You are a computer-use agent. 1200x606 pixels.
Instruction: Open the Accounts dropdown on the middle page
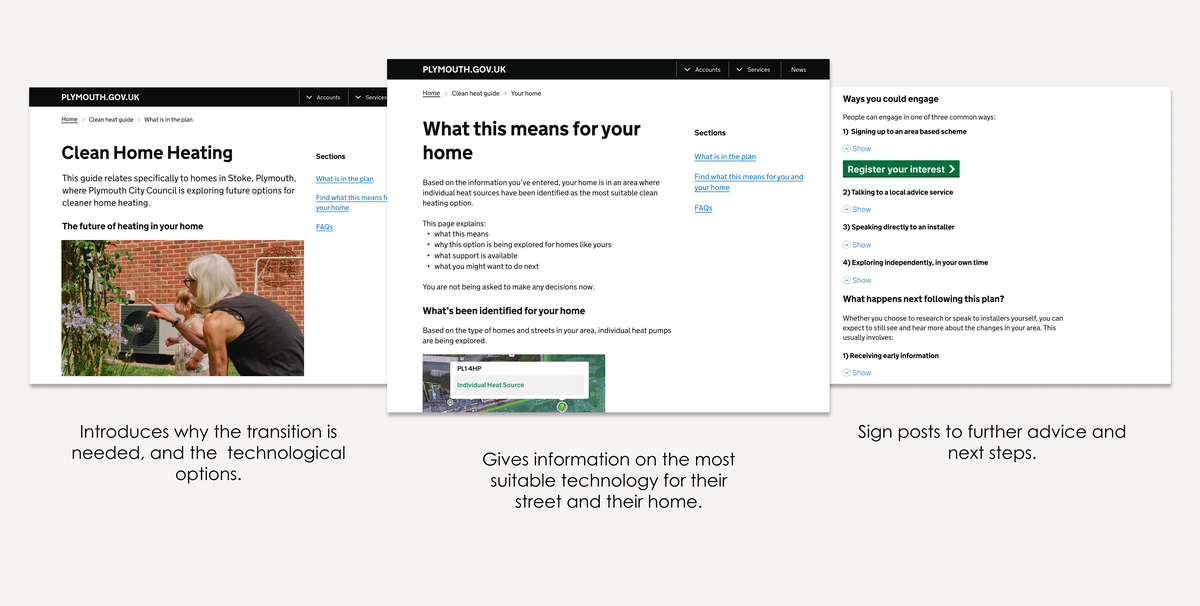[x=702, y=70]
